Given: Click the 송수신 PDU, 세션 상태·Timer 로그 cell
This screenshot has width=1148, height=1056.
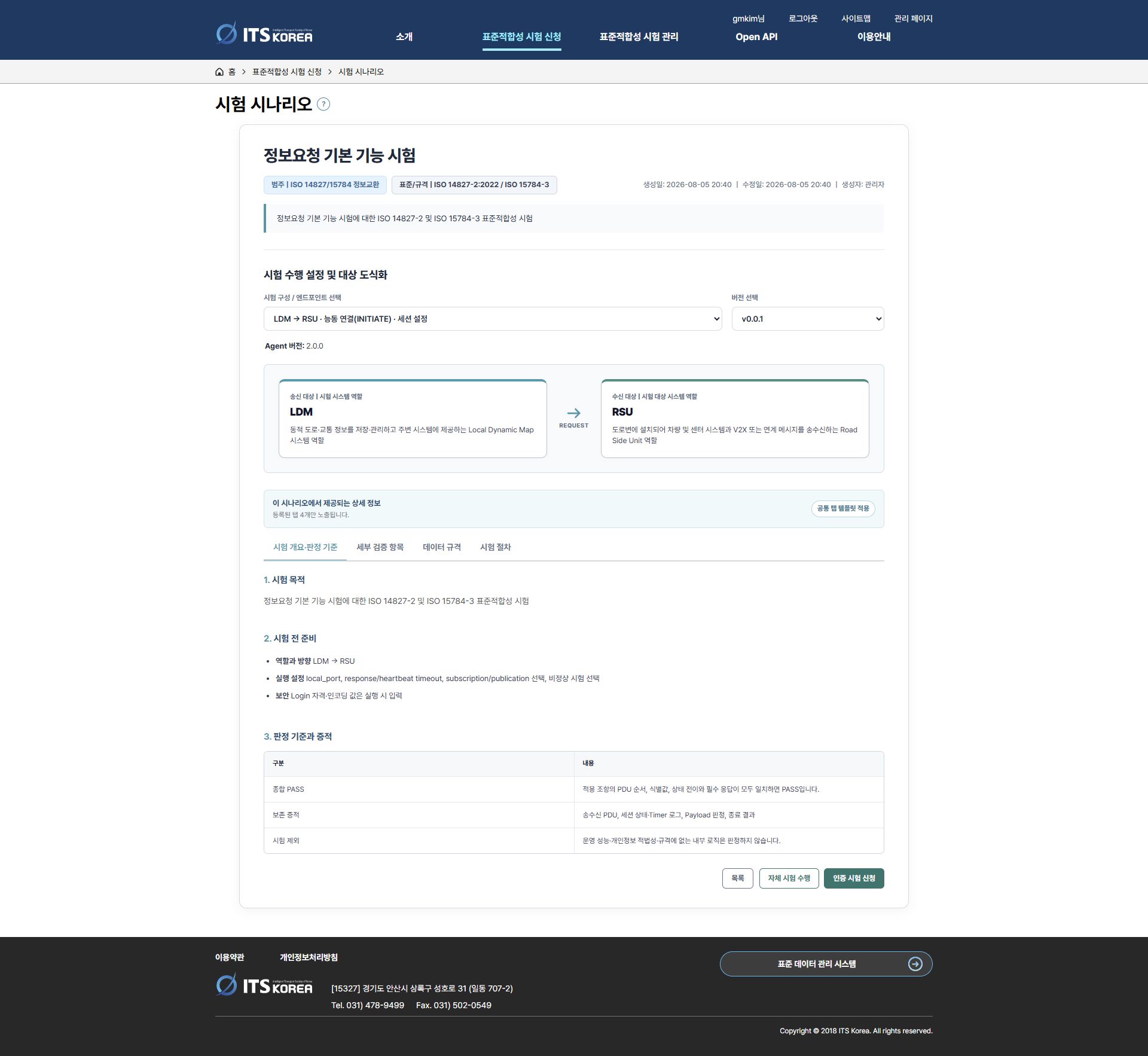Looking at the screenshot, I should [729, 815].
